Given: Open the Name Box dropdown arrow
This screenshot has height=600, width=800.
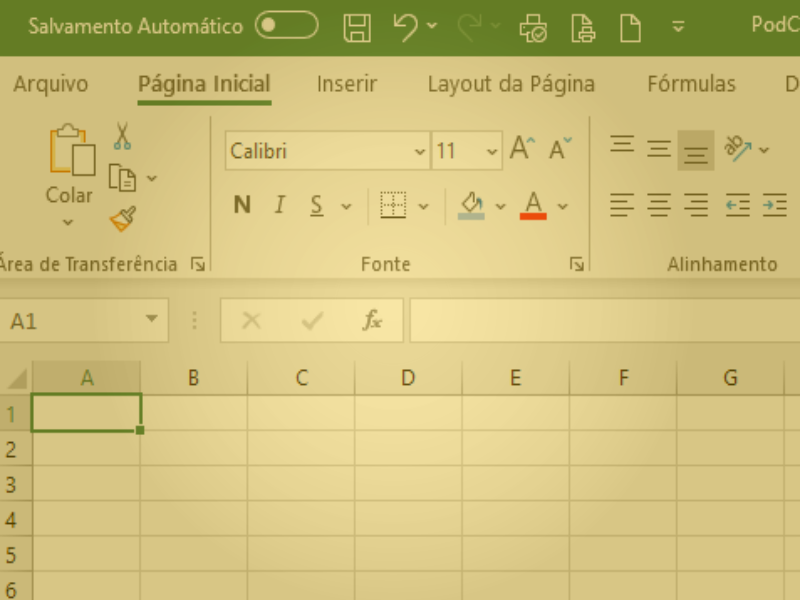Looking at the screenshot, I should pyautogui.click(x=151, y=319).
